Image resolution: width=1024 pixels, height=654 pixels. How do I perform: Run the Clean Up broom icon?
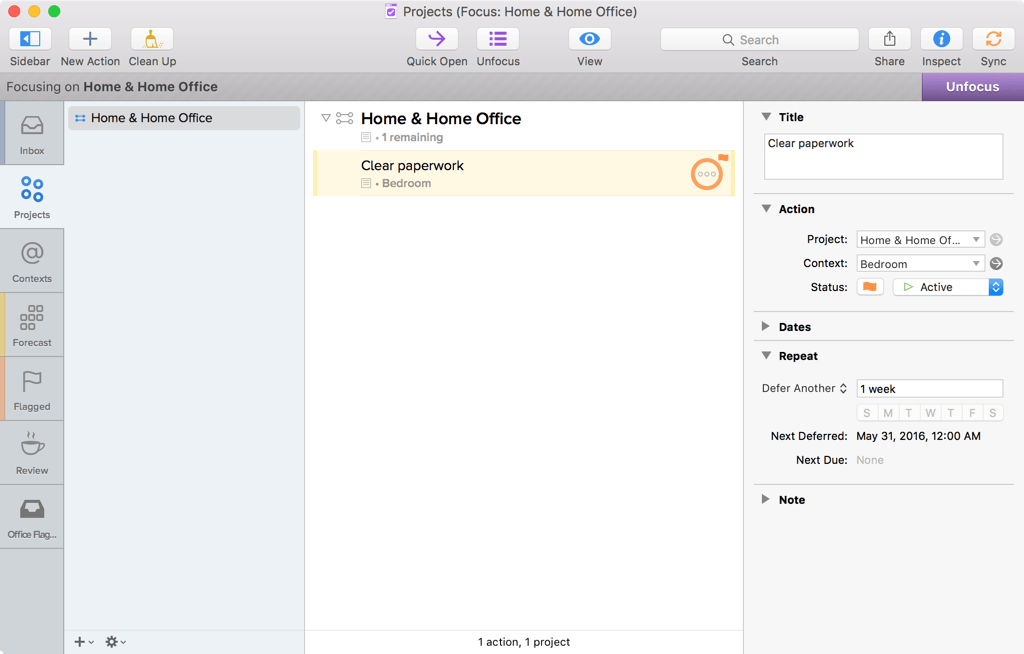click(x=152, y=39)
